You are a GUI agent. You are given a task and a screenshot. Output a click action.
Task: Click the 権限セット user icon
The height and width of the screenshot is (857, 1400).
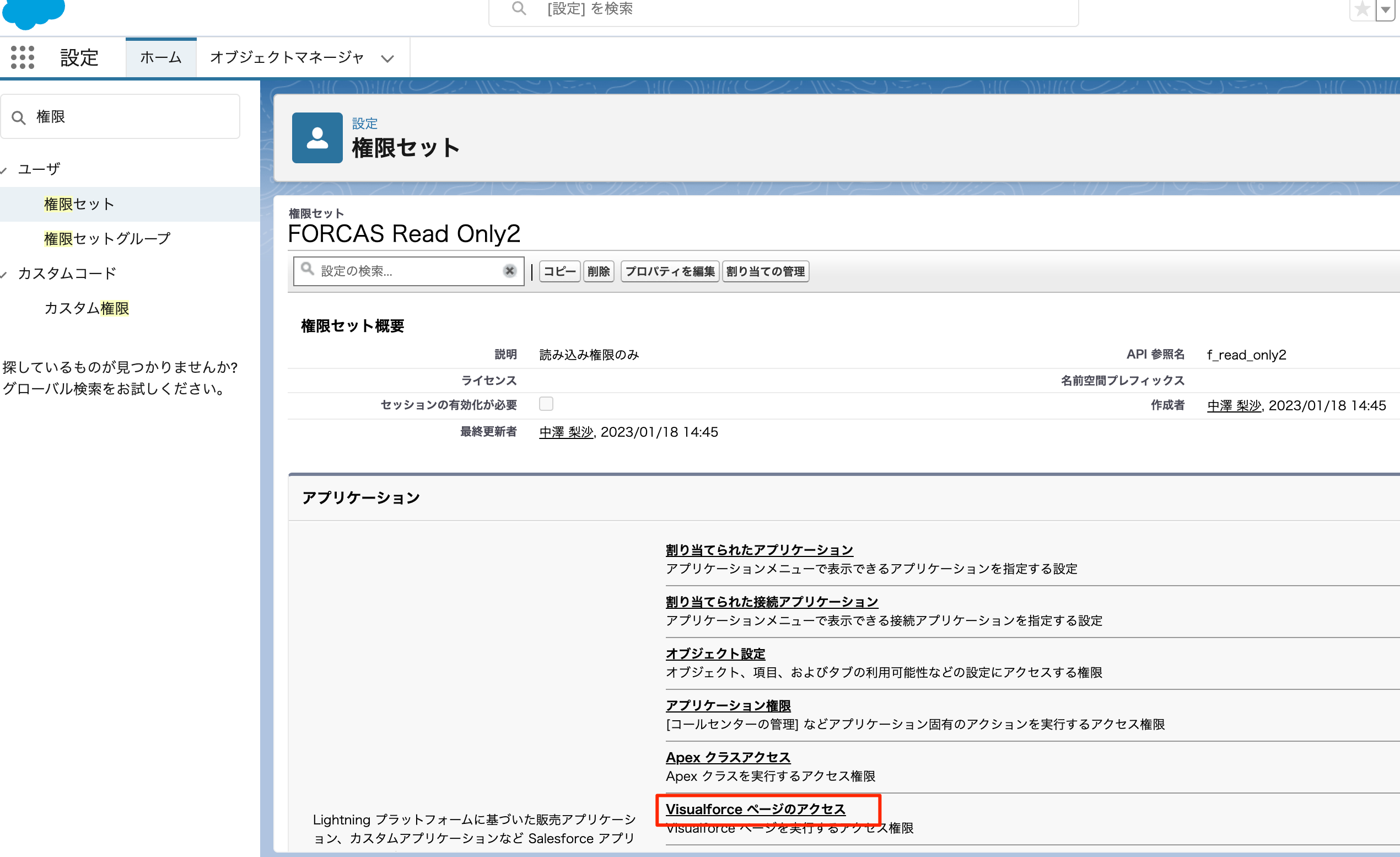point(317,138)
